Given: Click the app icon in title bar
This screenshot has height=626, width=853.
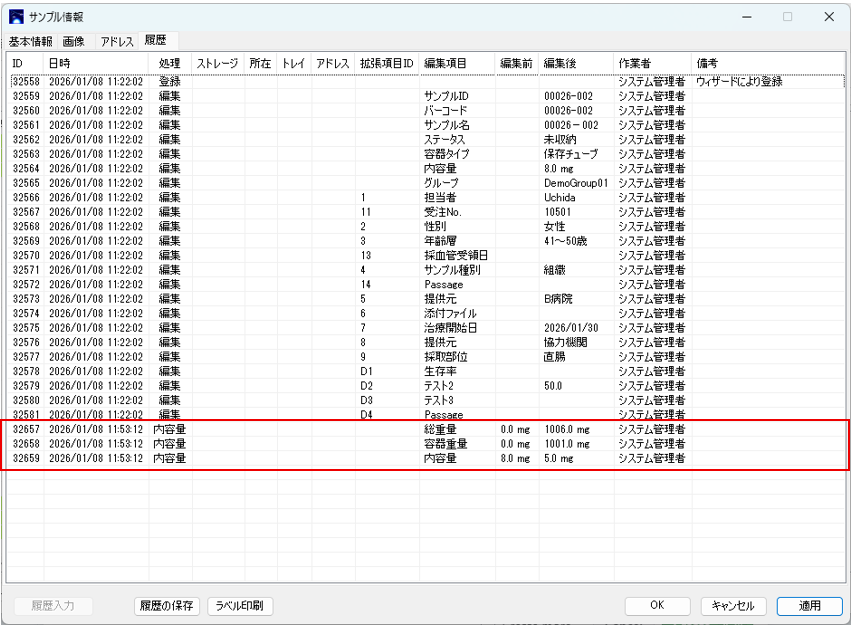Looking at the screenshot, I should click(x=16, y=17).
